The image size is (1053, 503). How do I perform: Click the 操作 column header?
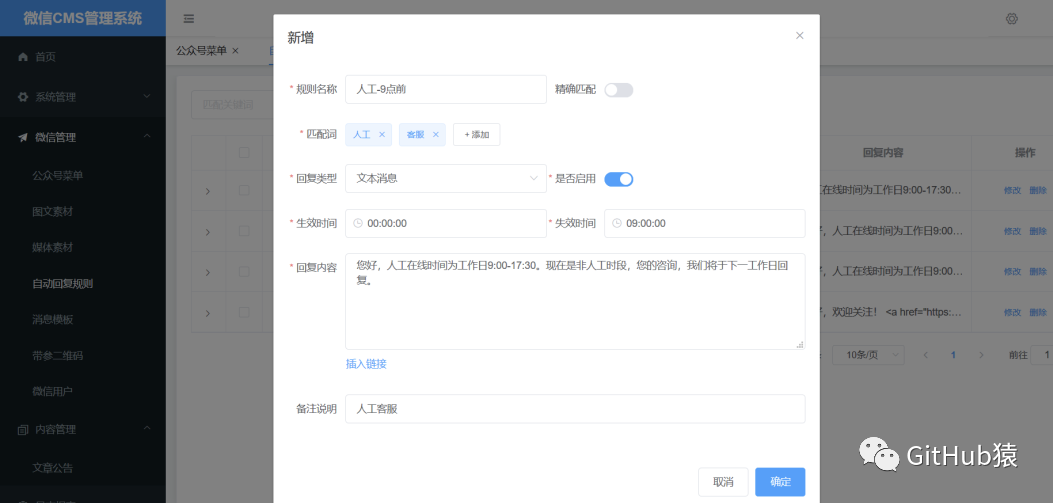(x=1025, y=152)
